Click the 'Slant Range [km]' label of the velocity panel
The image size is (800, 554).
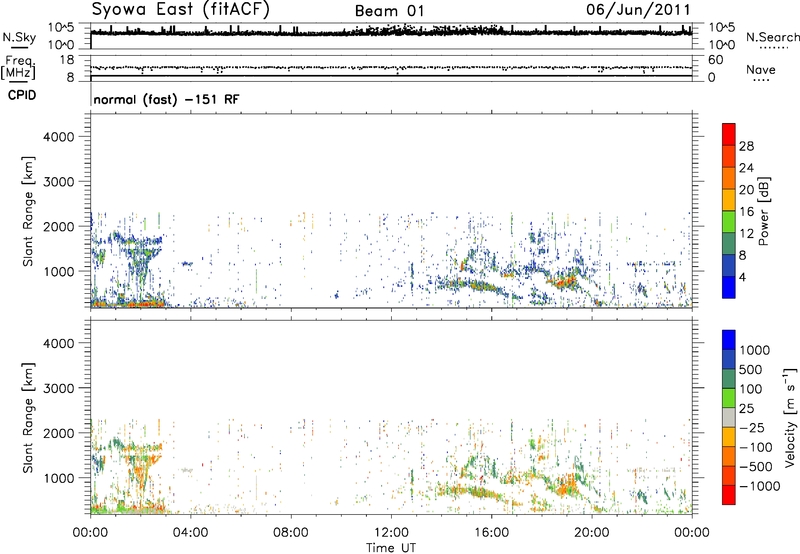28,417
